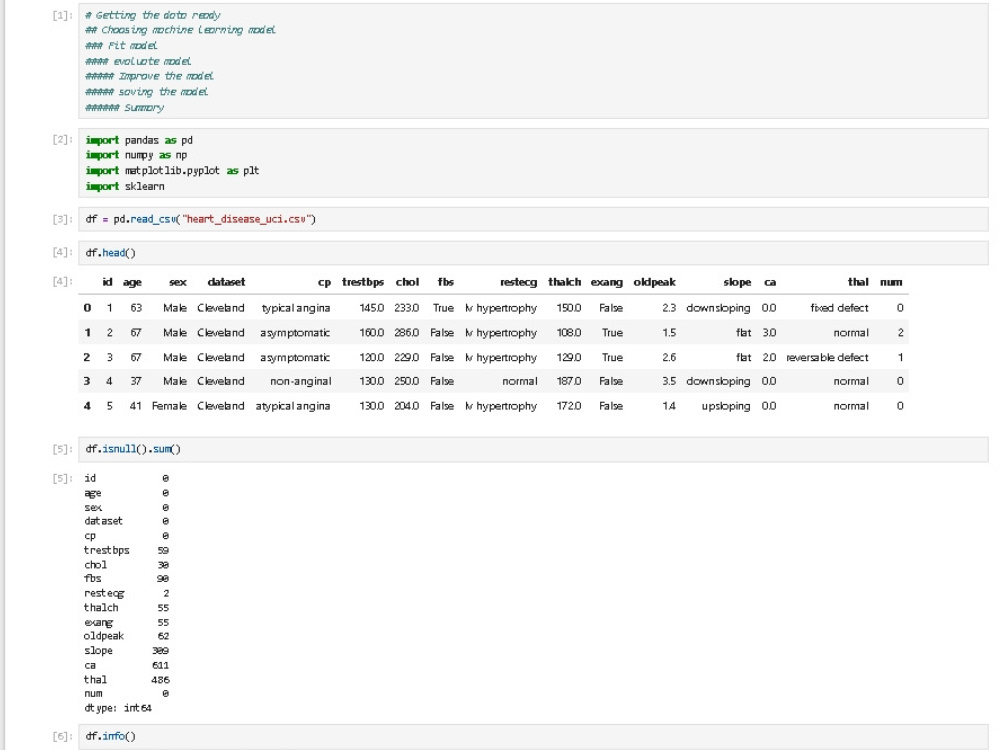The width and height of the screenshot is (1000, 750).
Task: Click the "upsloping" table cell
Action: click(726, 406)
